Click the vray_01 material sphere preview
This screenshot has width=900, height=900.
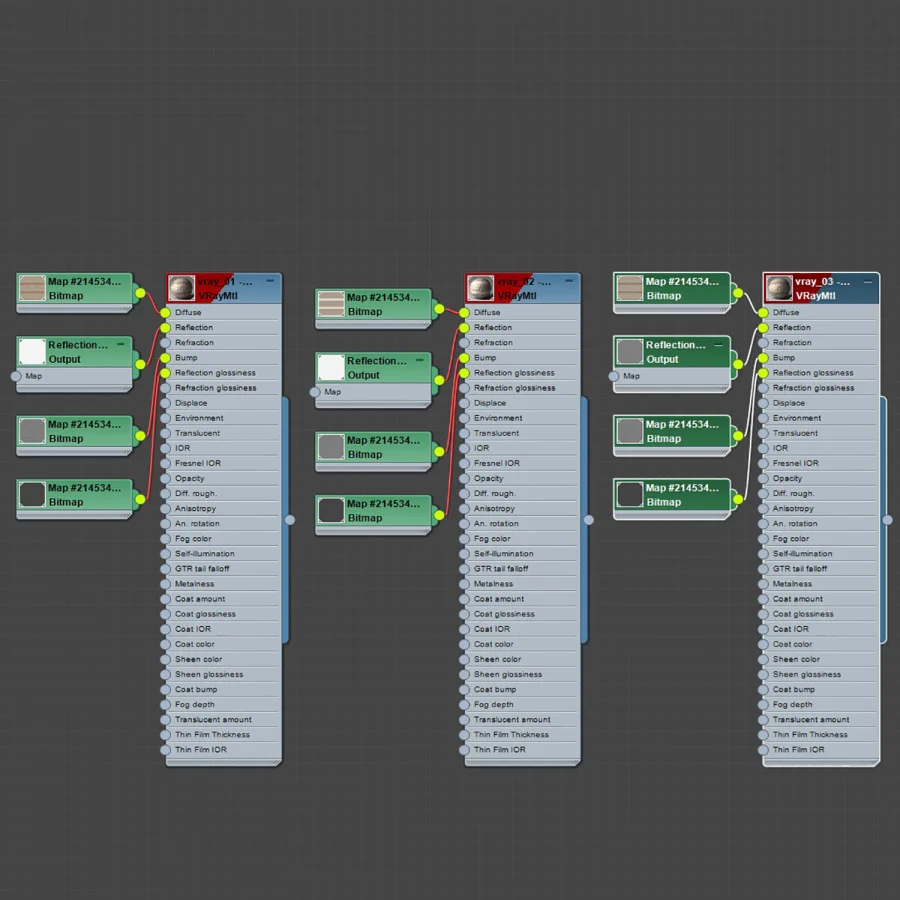click(181, 288)
